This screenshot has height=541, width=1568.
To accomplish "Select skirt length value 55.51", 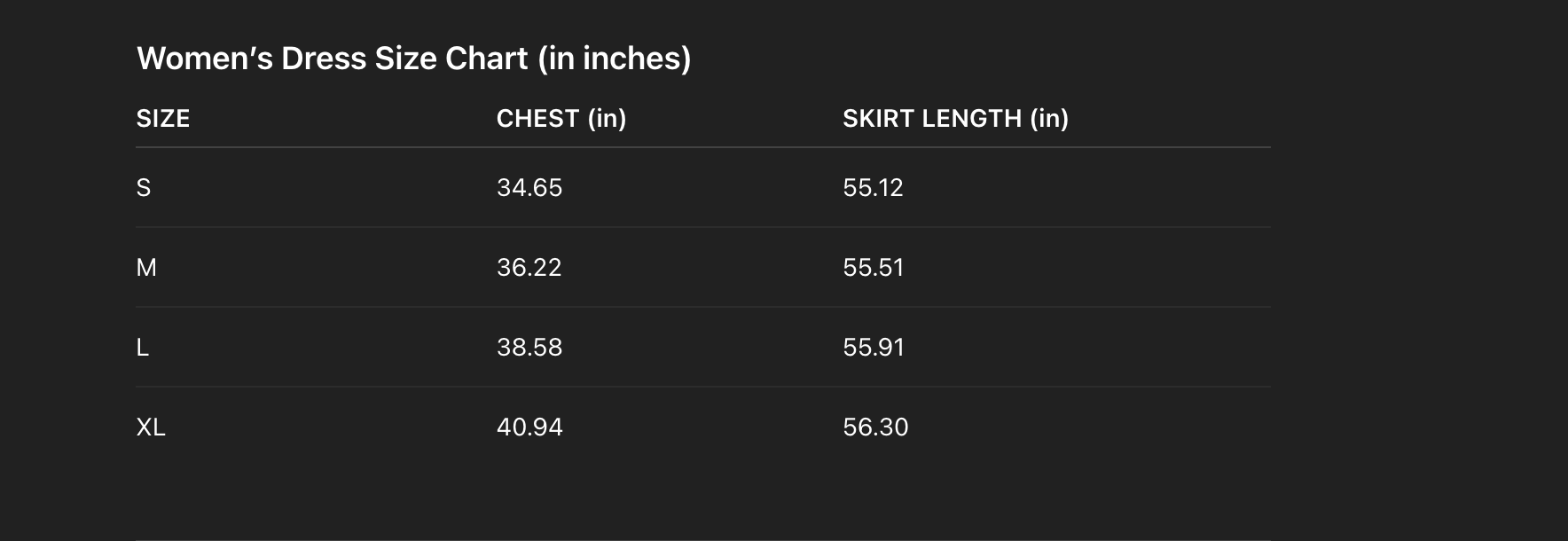I will pos(873,268).
